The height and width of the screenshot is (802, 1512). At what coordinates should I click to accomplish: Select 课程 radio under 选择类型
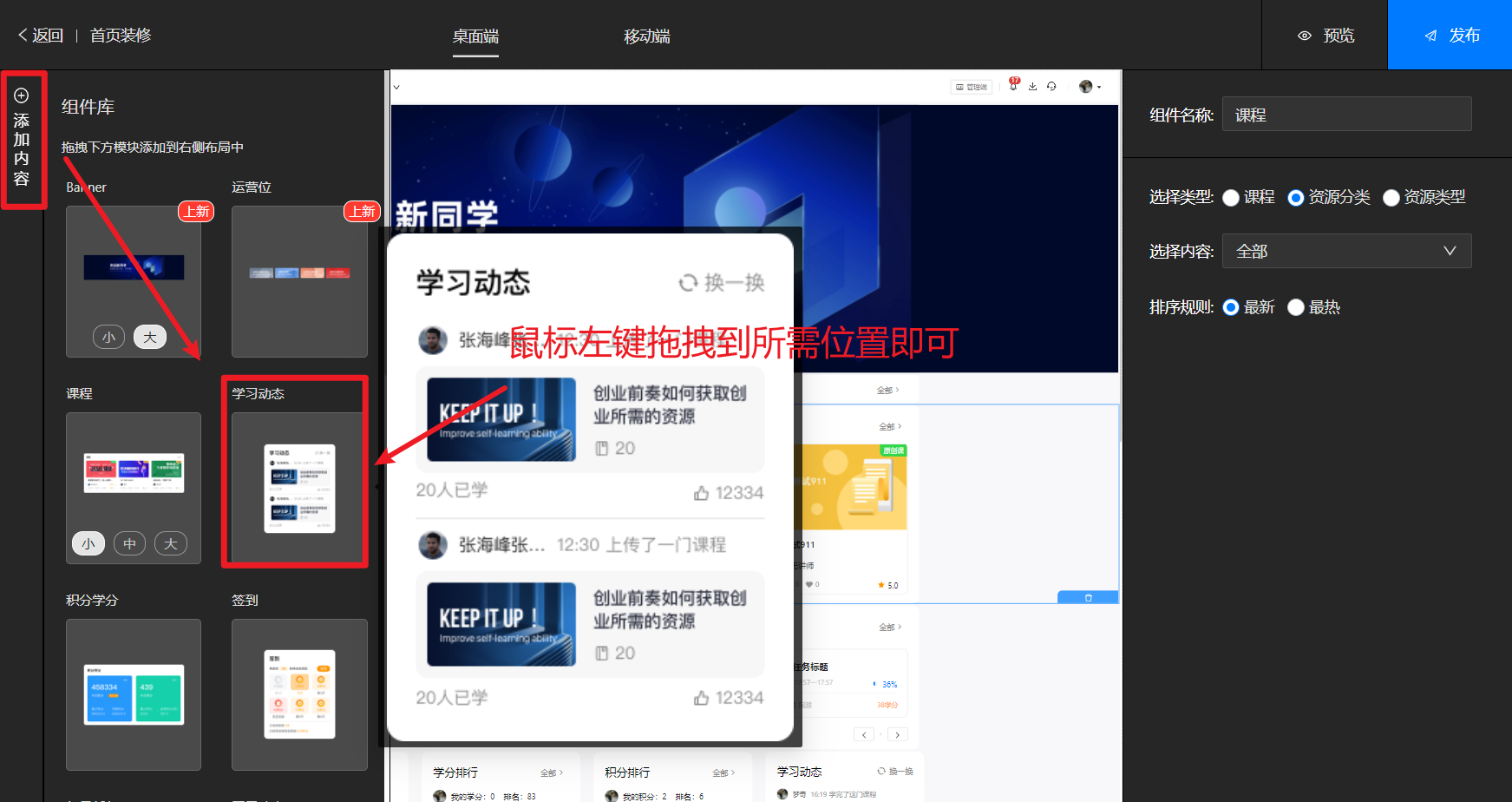click(x=1231, y=198)
